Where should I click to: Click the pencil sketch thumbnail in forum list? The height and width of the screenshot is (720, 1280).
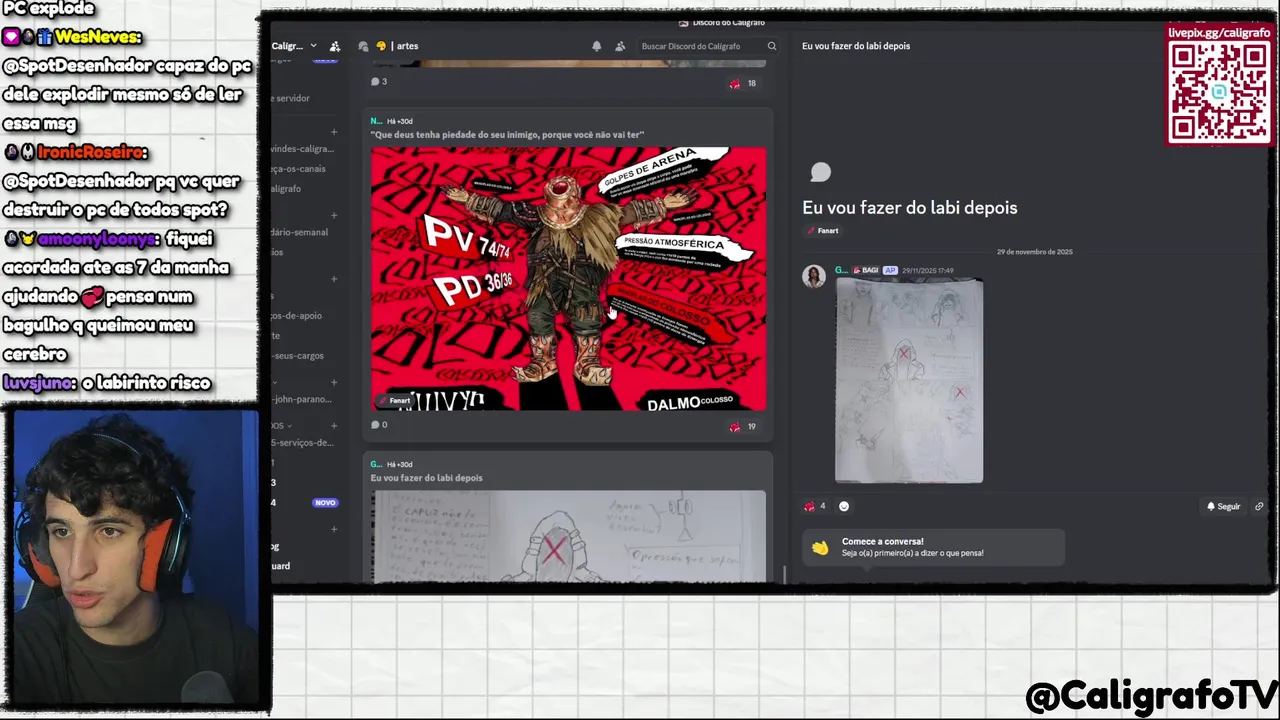click(x=568, y=536)
